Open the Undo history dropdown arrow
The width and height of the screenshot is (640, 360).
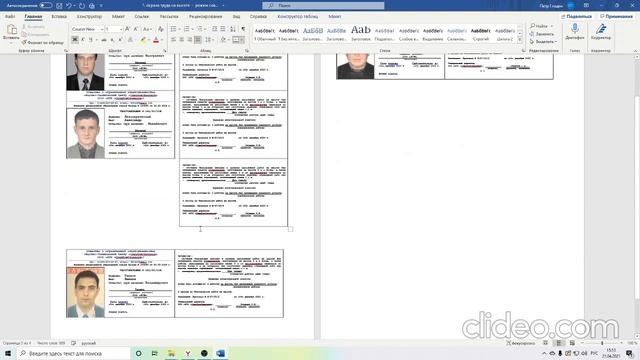point(74,6)
